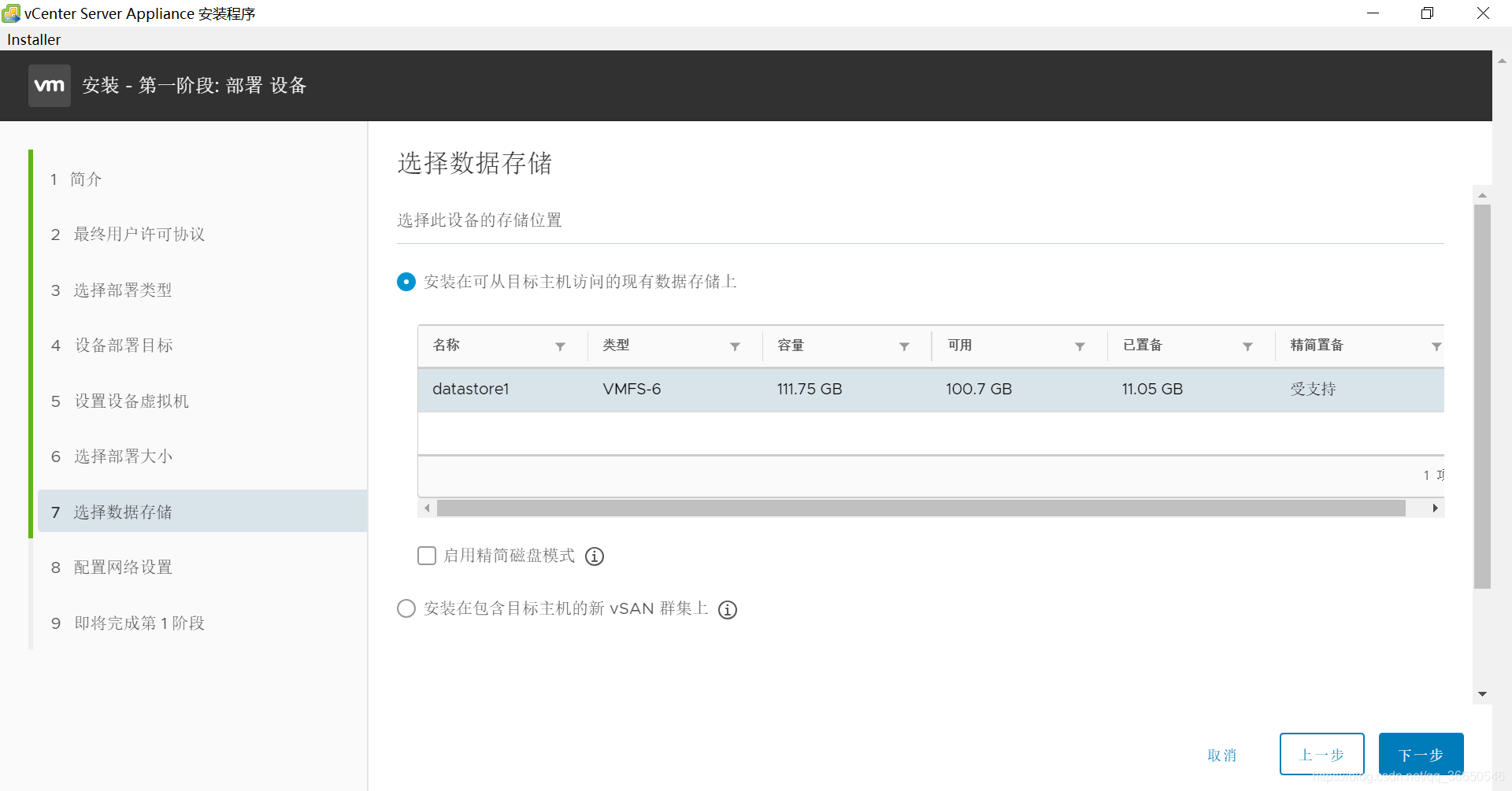Click the 11.05 GB provisioned cell
1512x791 pixels.
1152,389
